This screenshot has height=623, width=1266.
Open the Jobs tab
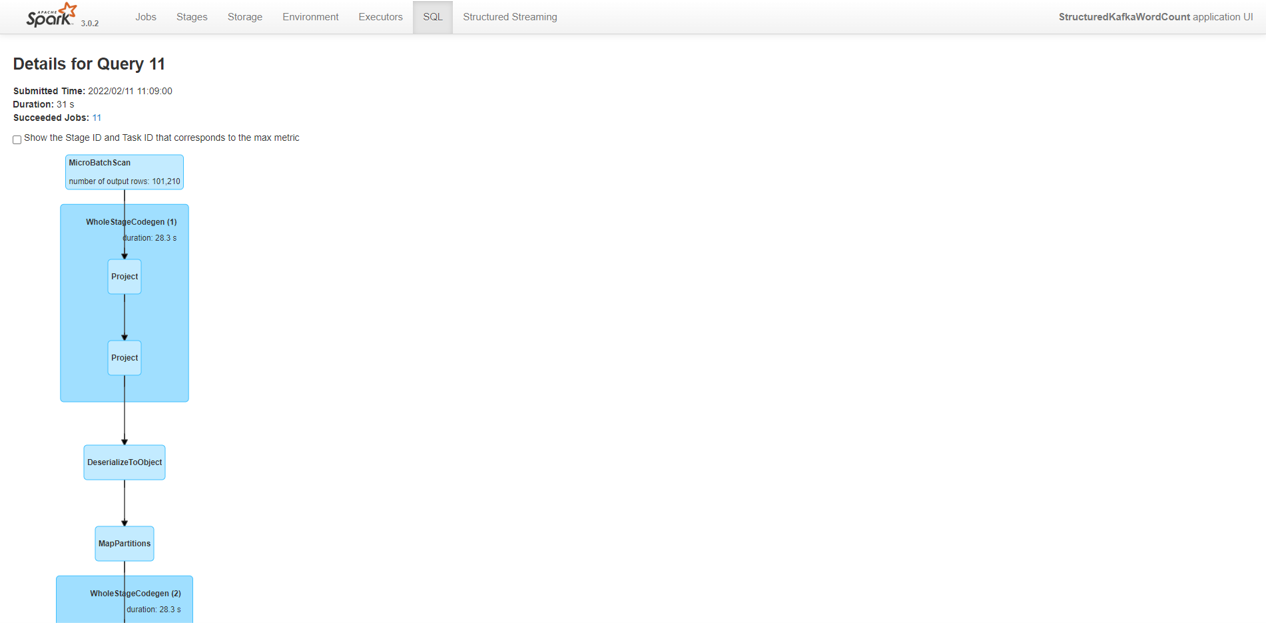coord(146,17)
